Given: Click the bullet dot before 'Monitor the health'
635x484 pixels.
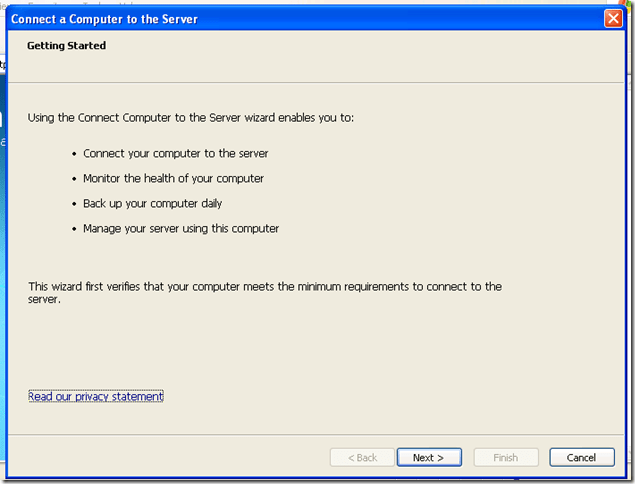Looking at the screenshot, I should click(x=74, y=179).
